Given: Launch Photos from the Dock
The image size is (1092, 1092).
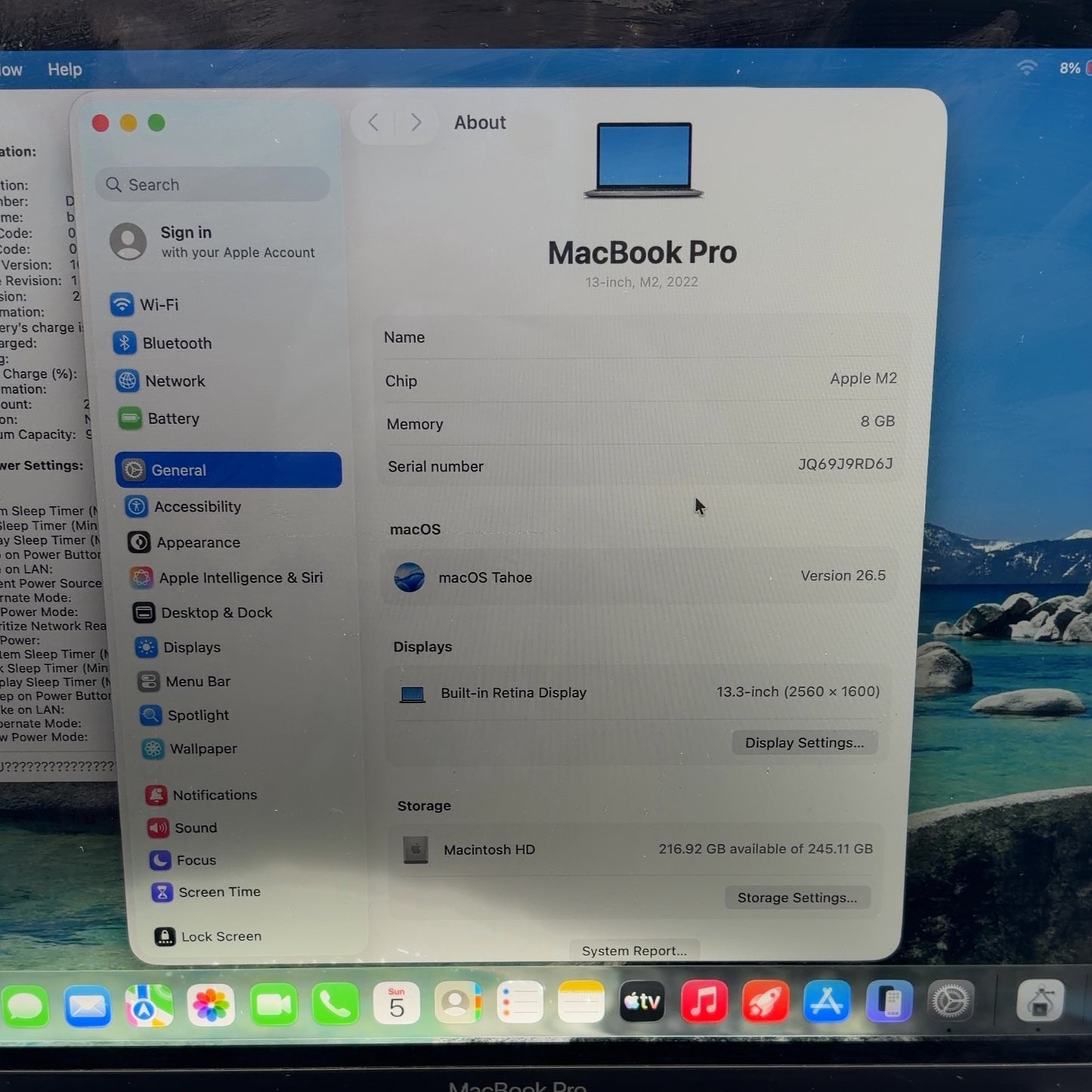Looking at the screenshot, I should (x=211, y=1004).
